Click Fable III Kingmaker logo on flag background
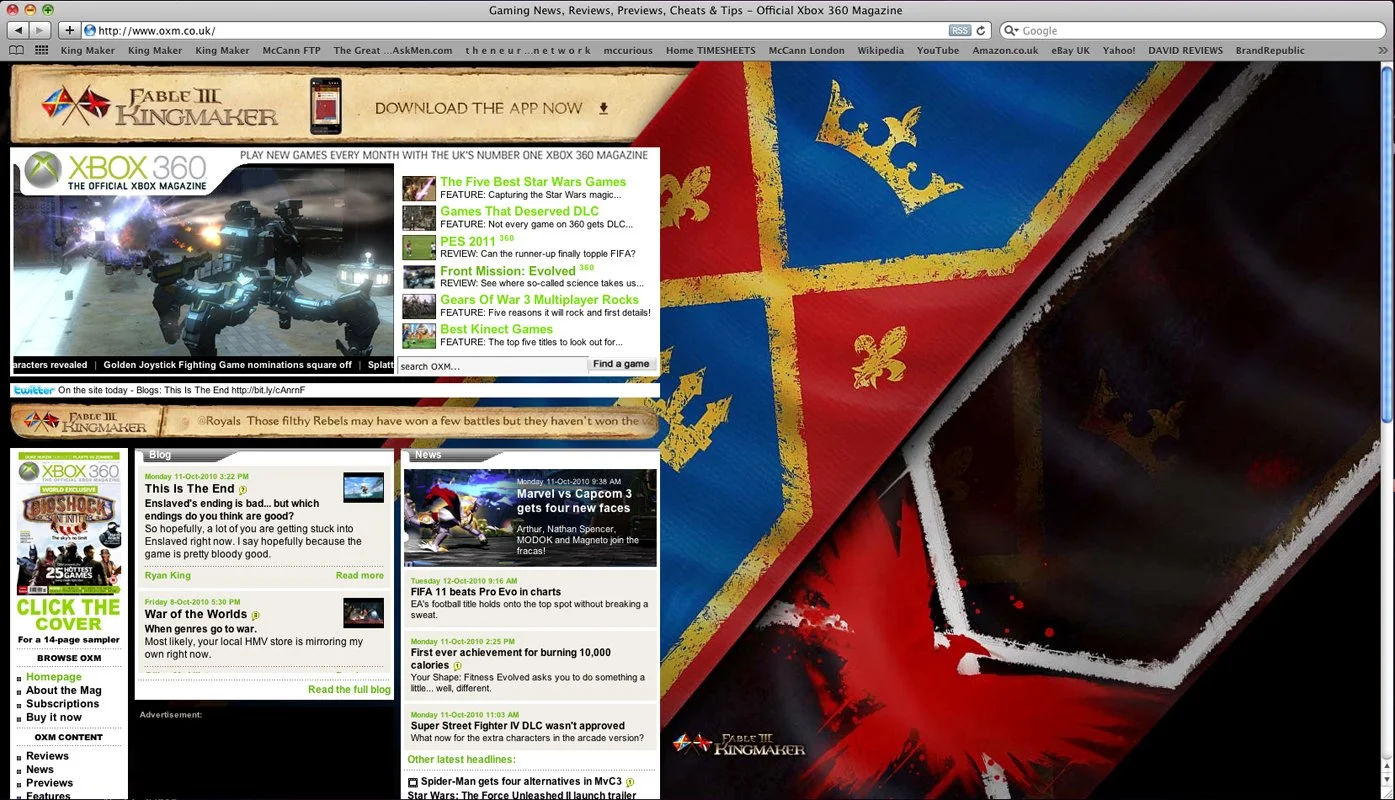1395x800 pixels. [739, 745]
